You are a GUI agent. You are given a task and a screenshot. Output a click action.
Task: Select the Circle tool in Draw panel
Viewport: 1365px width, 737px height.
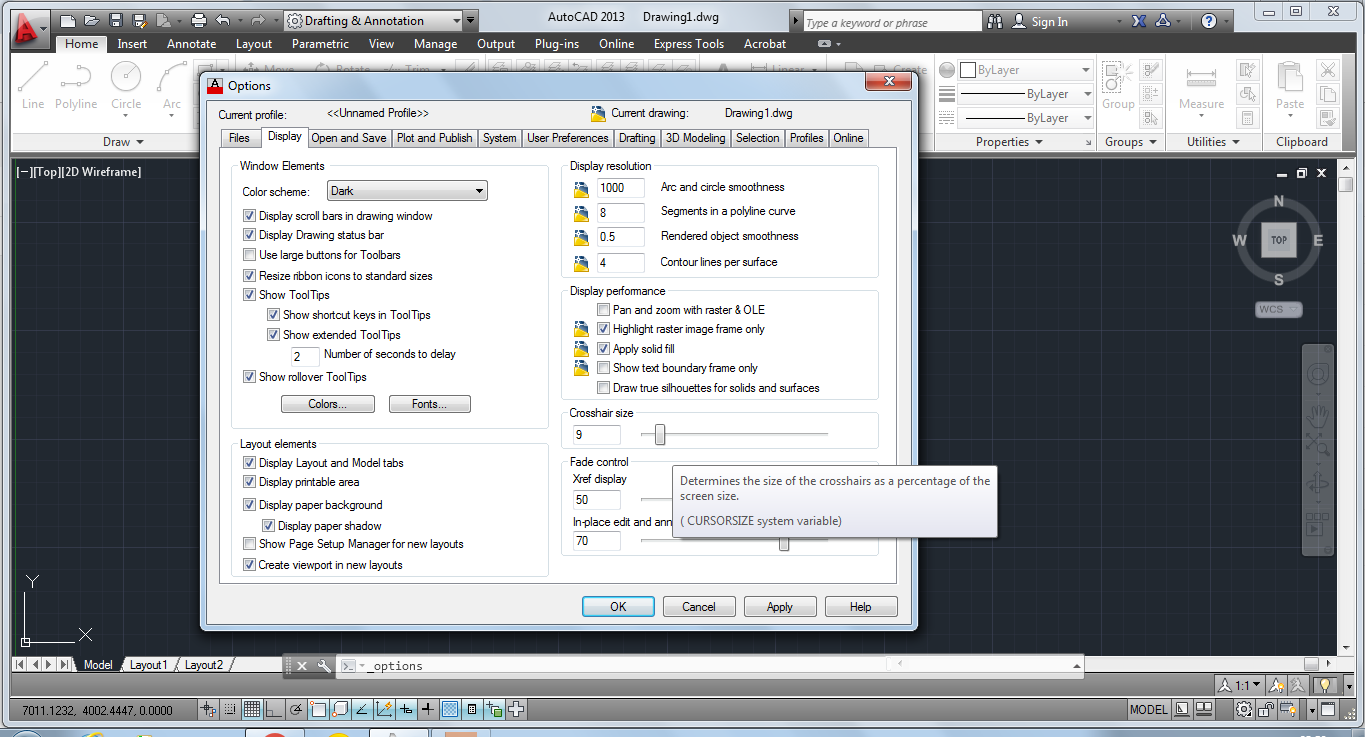[x=126, y=85]
